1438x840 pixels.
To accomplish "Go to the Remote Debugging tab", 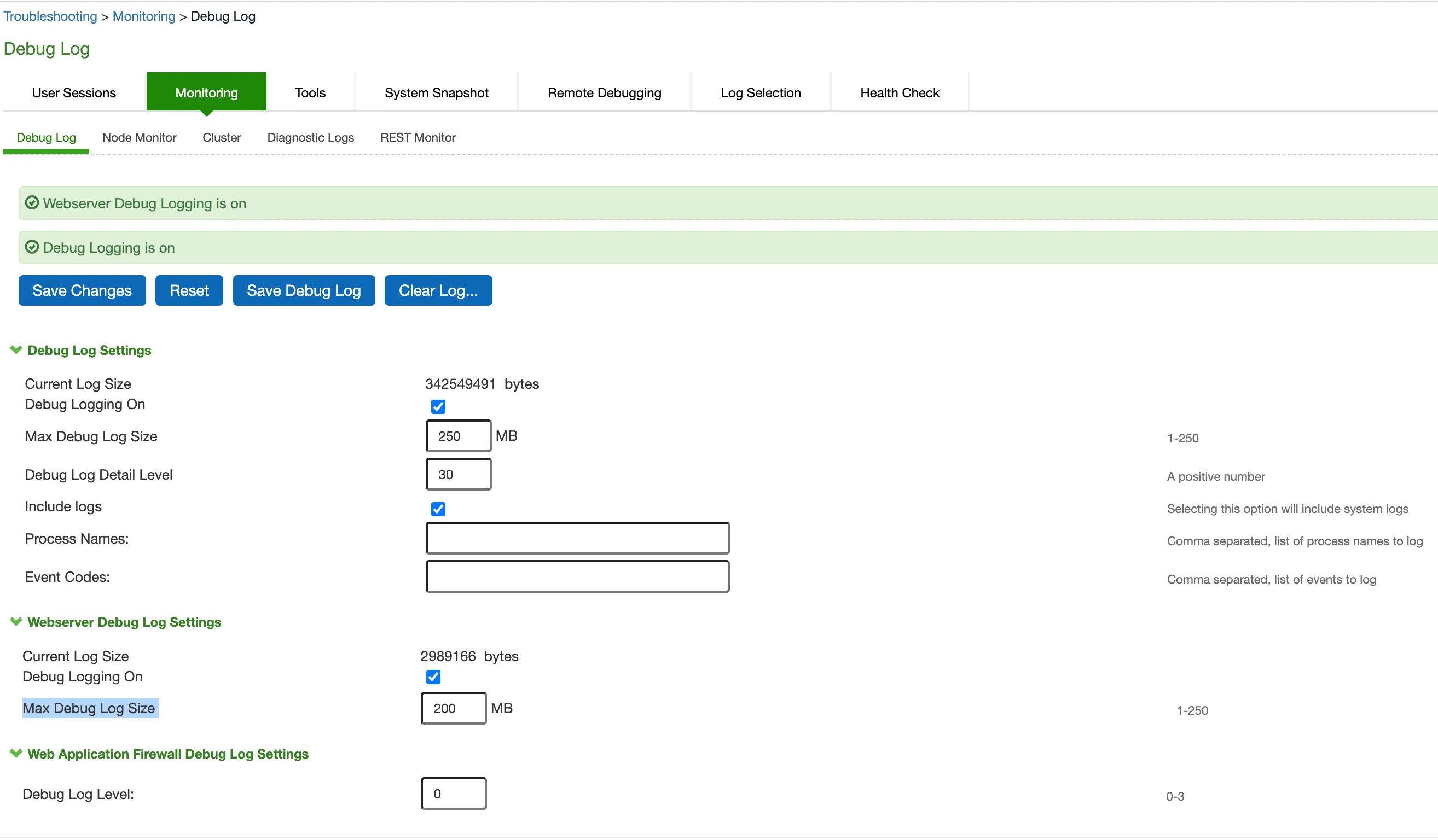I will tap(604, 92).
